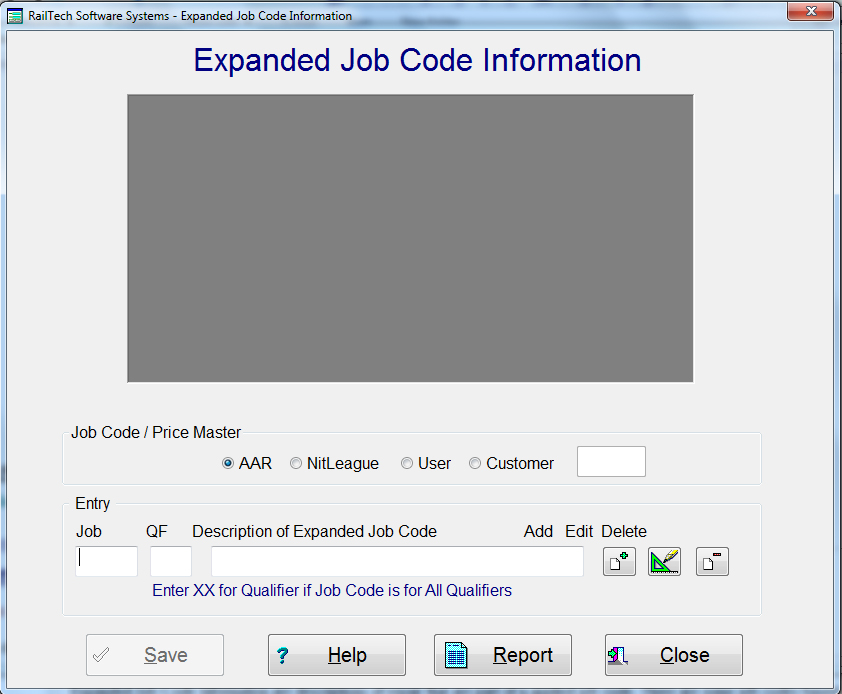The image size is (842, 694).
Task: Select the NitLeague radio button
Action: [x=296, y=463]
